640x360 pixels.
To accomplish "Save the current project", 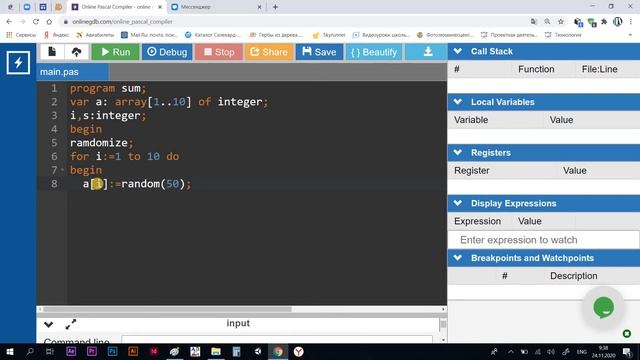I will [x=319, y=52].
